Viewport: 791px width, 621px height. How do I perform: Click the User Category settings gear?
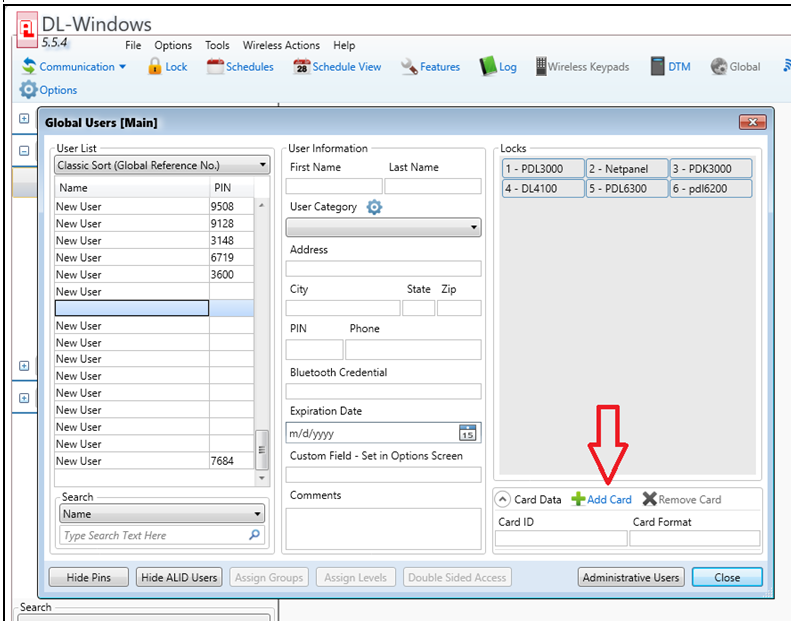click(x=374, y=207)
